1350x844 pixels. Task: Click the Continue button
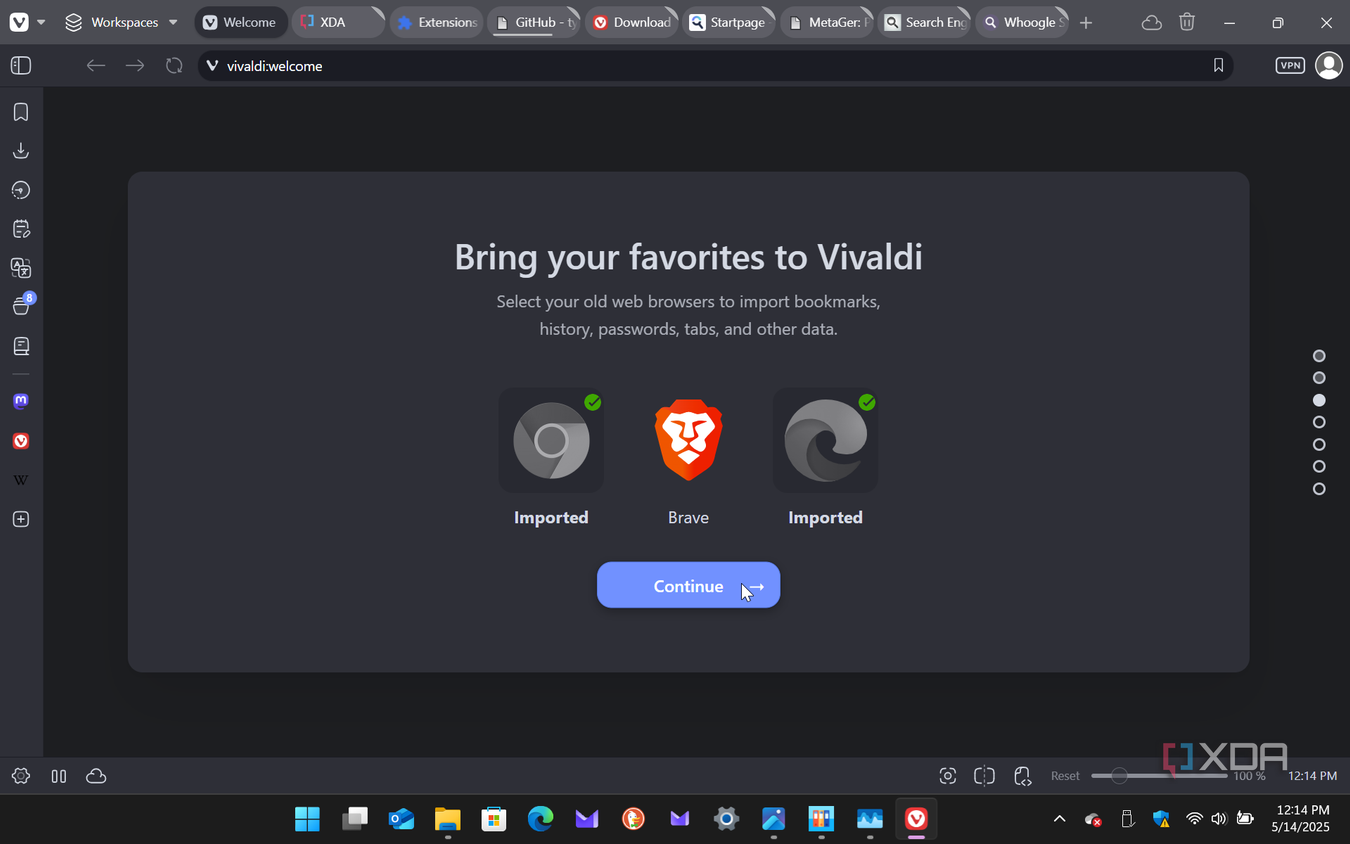click(688, 585)
